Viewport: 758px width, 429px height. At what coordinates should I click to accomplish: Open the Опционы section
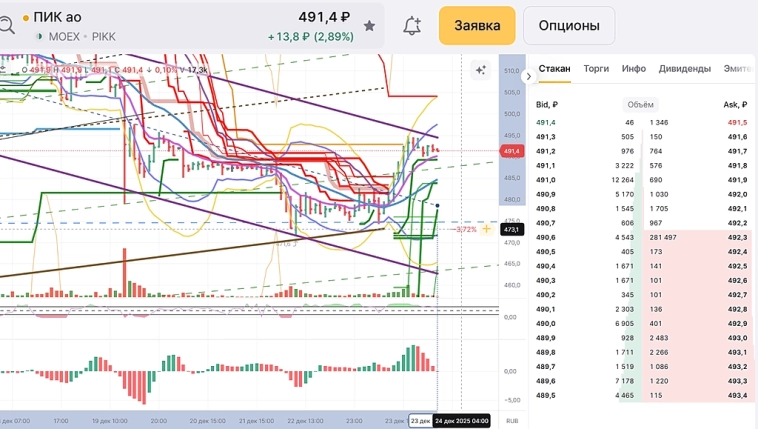[569, 26]
